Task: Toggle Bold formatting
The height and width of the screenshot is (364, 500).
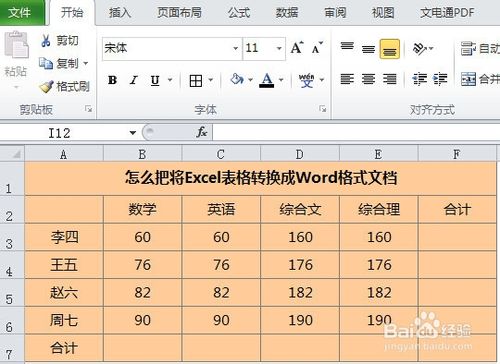Action: pyautogui.click(x=112, y=80)
